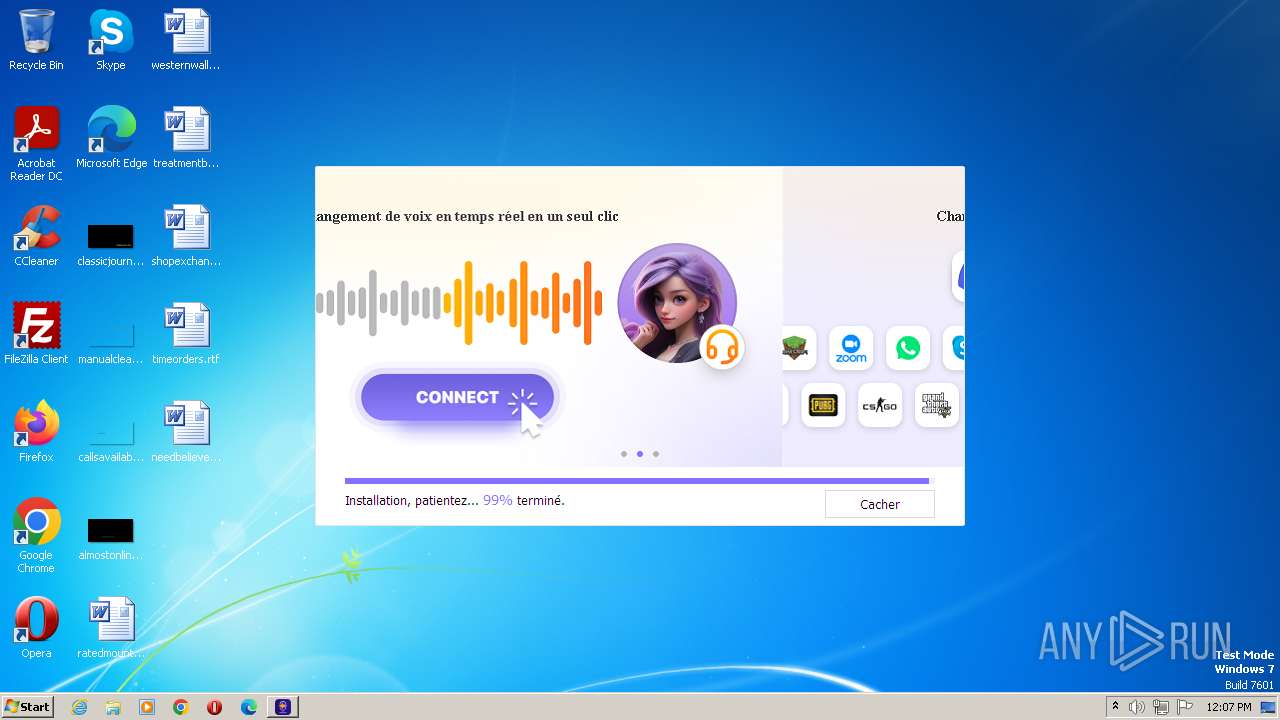Open the Skype desktop shortcut
Screen dimensions: 1280x720
[111, 40]
